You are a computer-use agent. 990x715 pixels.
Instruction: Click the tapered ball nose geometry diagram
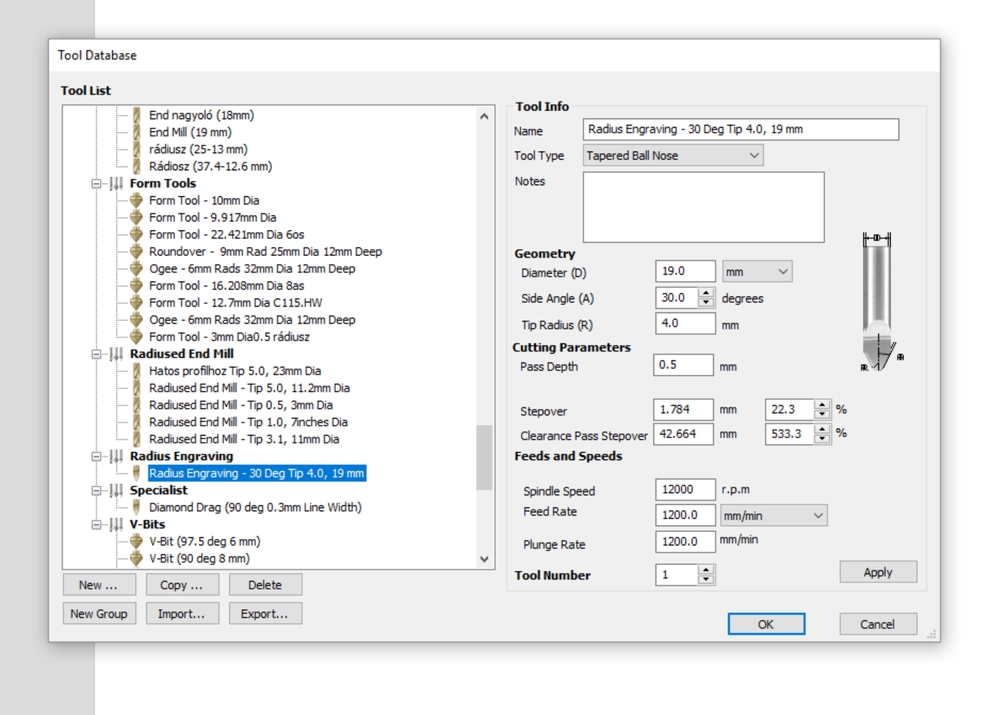[878, 302]
